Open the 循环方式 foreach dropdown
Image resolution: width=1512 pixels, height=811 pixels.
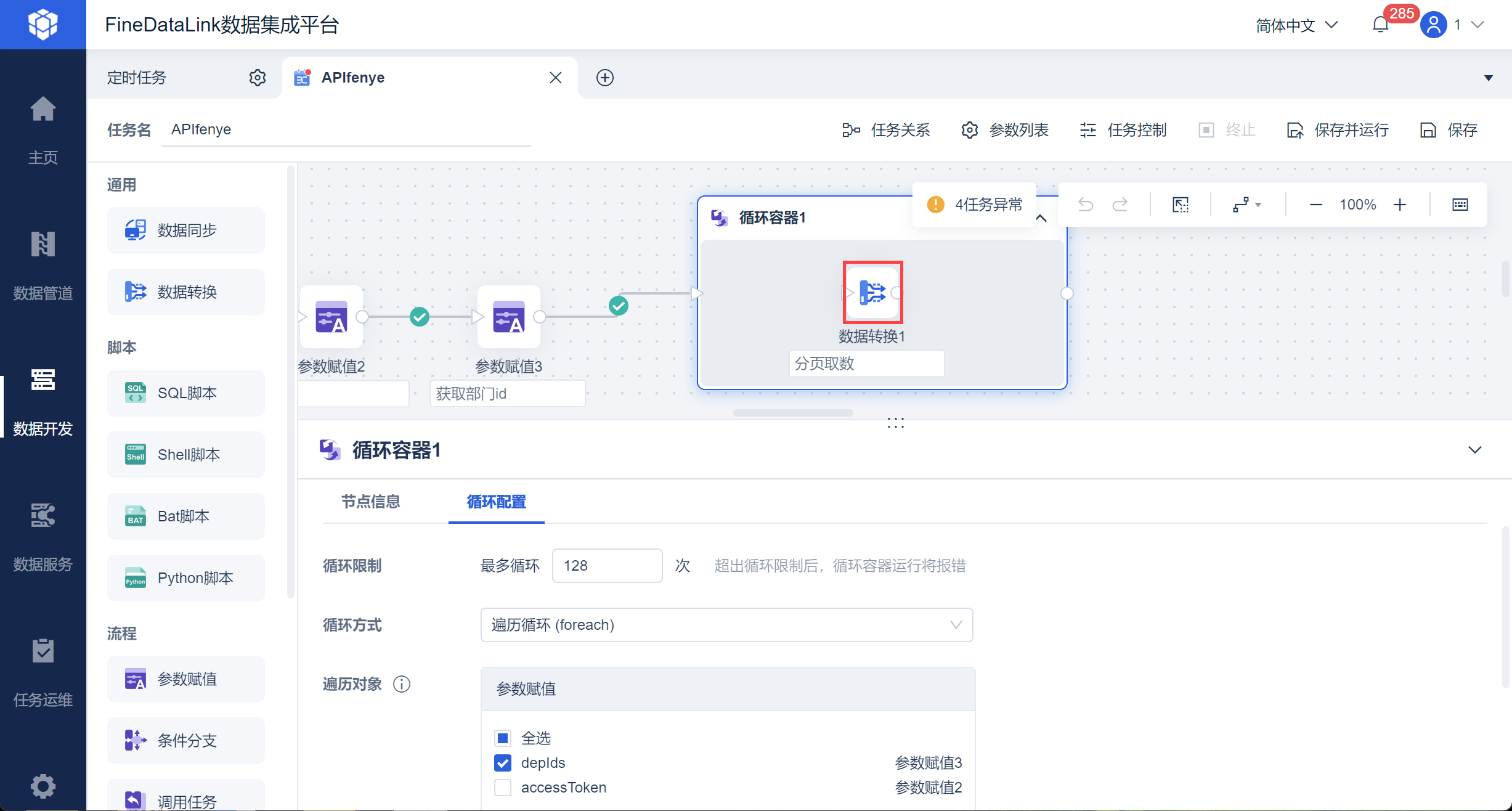(726, 625)
